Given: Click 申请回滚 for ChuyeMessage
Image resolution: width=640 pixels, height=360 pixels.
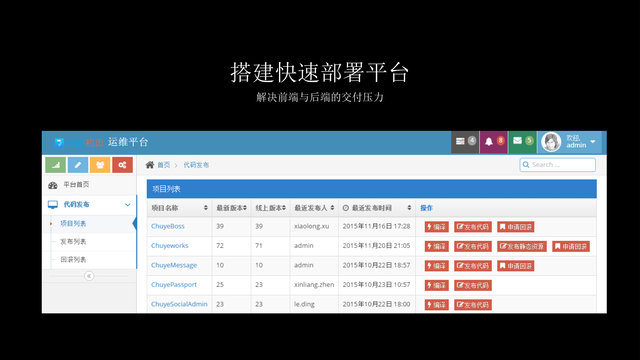Looking at the screenshot, I should coord(516,266).
